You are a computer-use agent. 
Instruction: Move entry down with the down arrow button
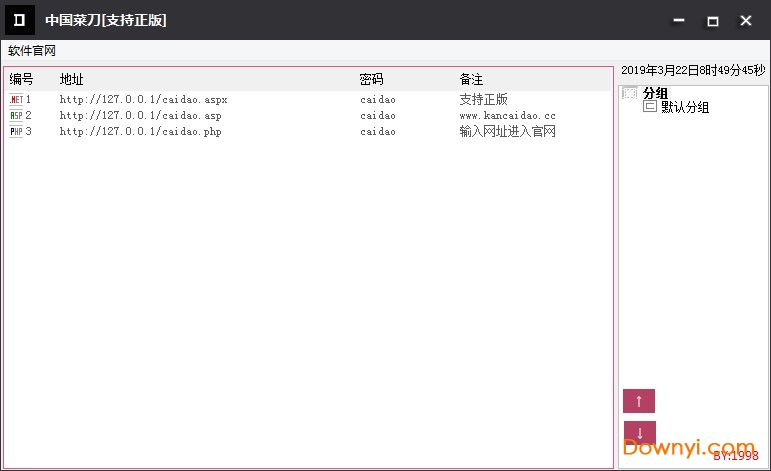640,433
